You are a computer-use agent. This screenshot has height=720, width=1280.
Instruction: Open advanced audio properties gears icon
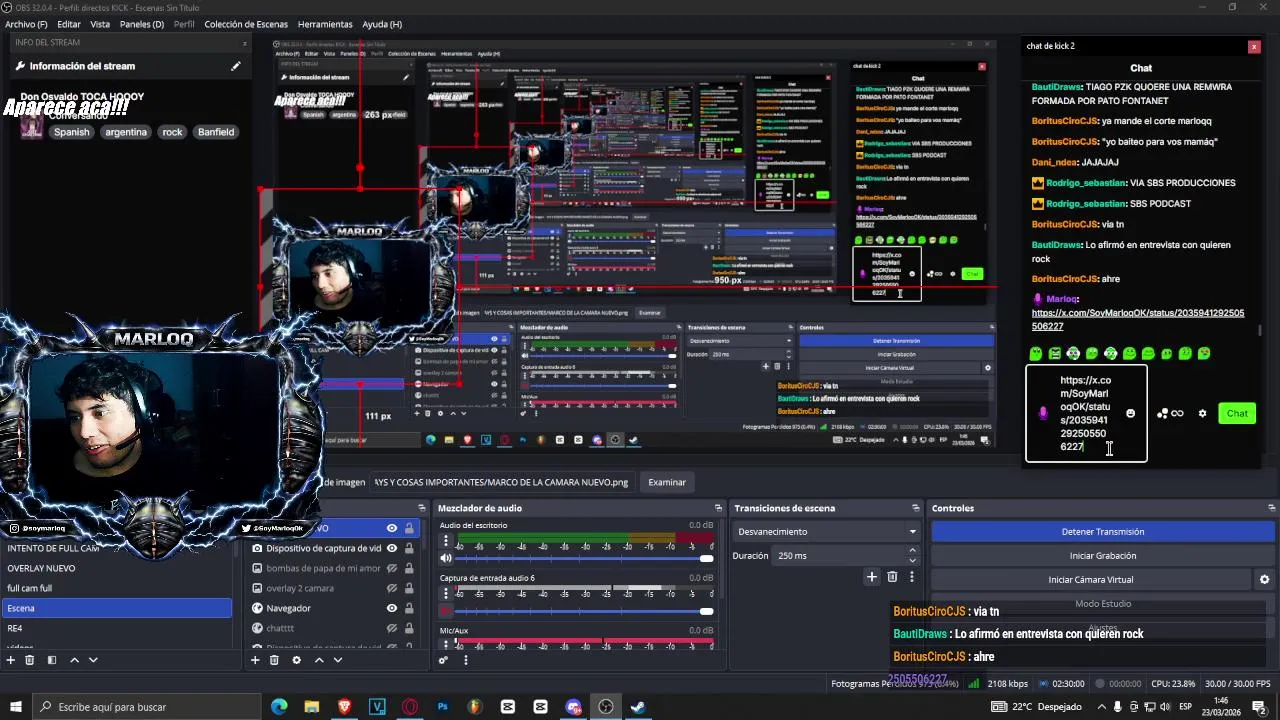[x=443, y=660]
